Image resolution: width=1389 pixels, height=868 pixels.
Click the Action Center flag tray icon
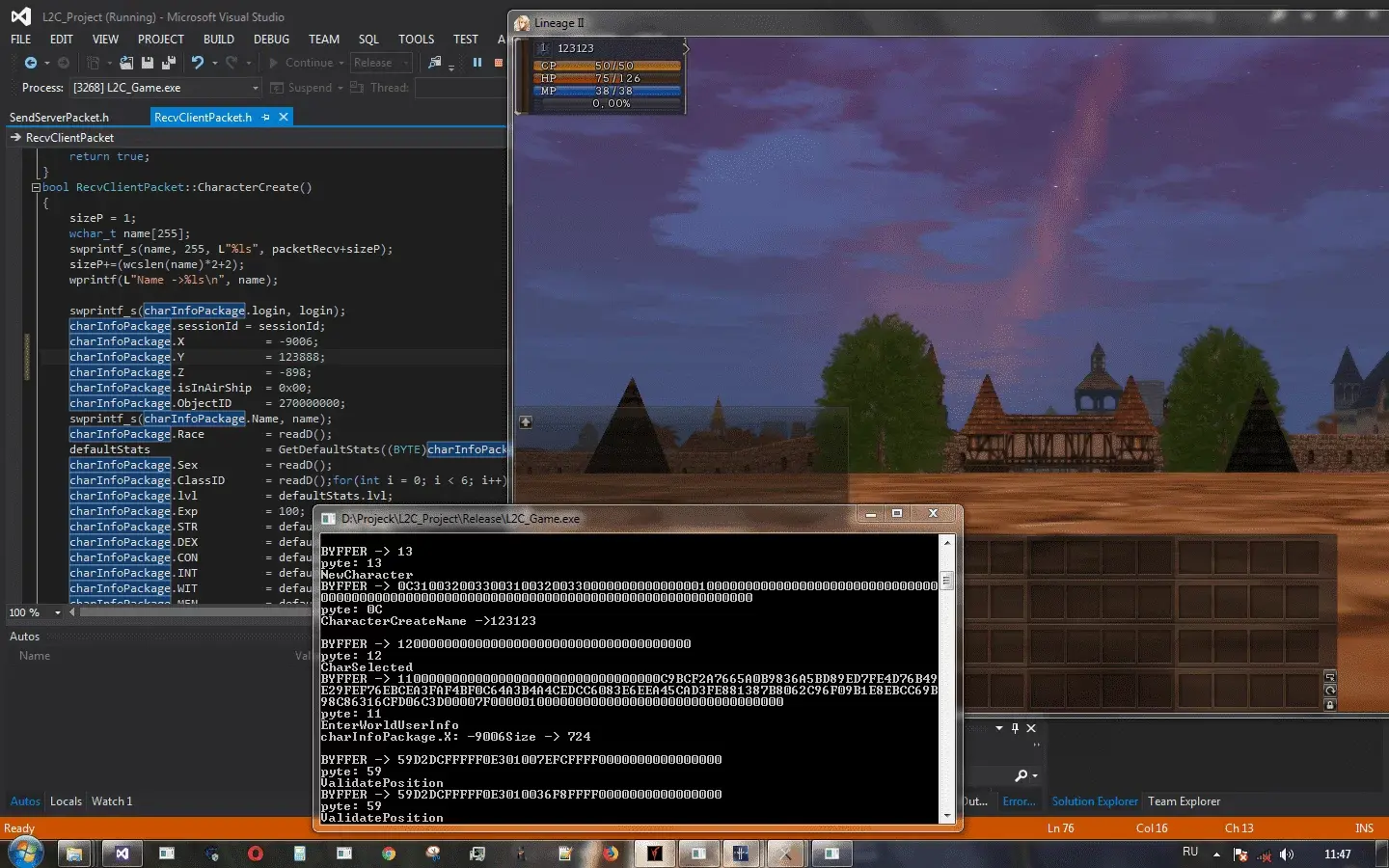[x=1240, y=854]
